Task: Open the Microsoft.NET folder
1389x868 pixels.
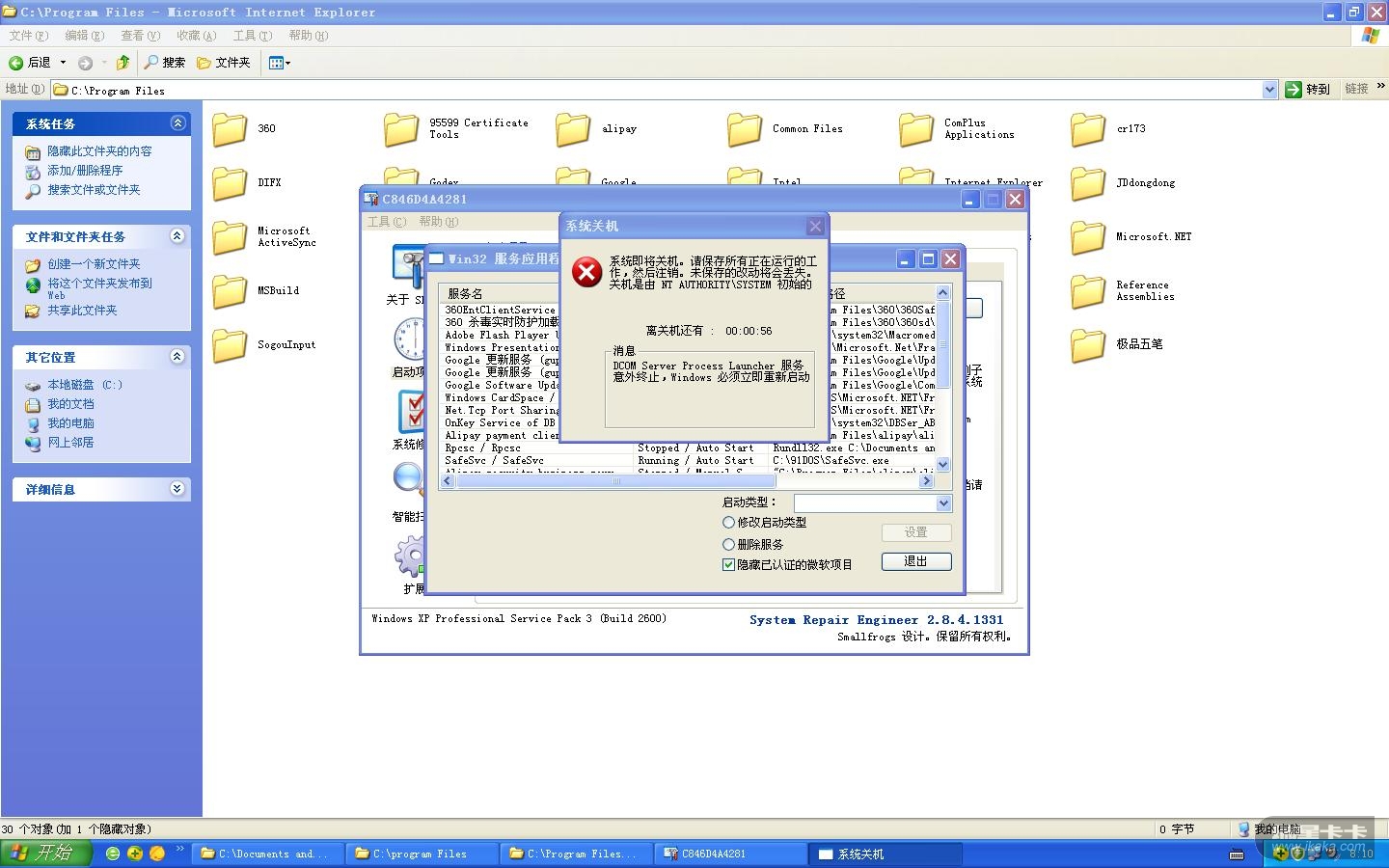Action: pos(1088,237)
